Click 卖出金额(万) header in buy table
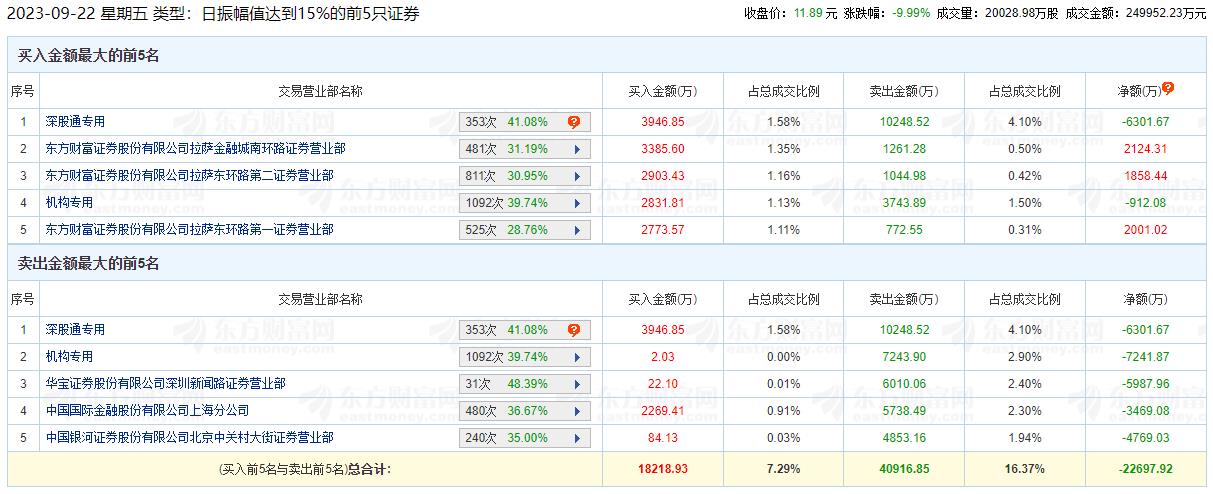The height and width of the screenshot is (494, 1213). point(904,91)
